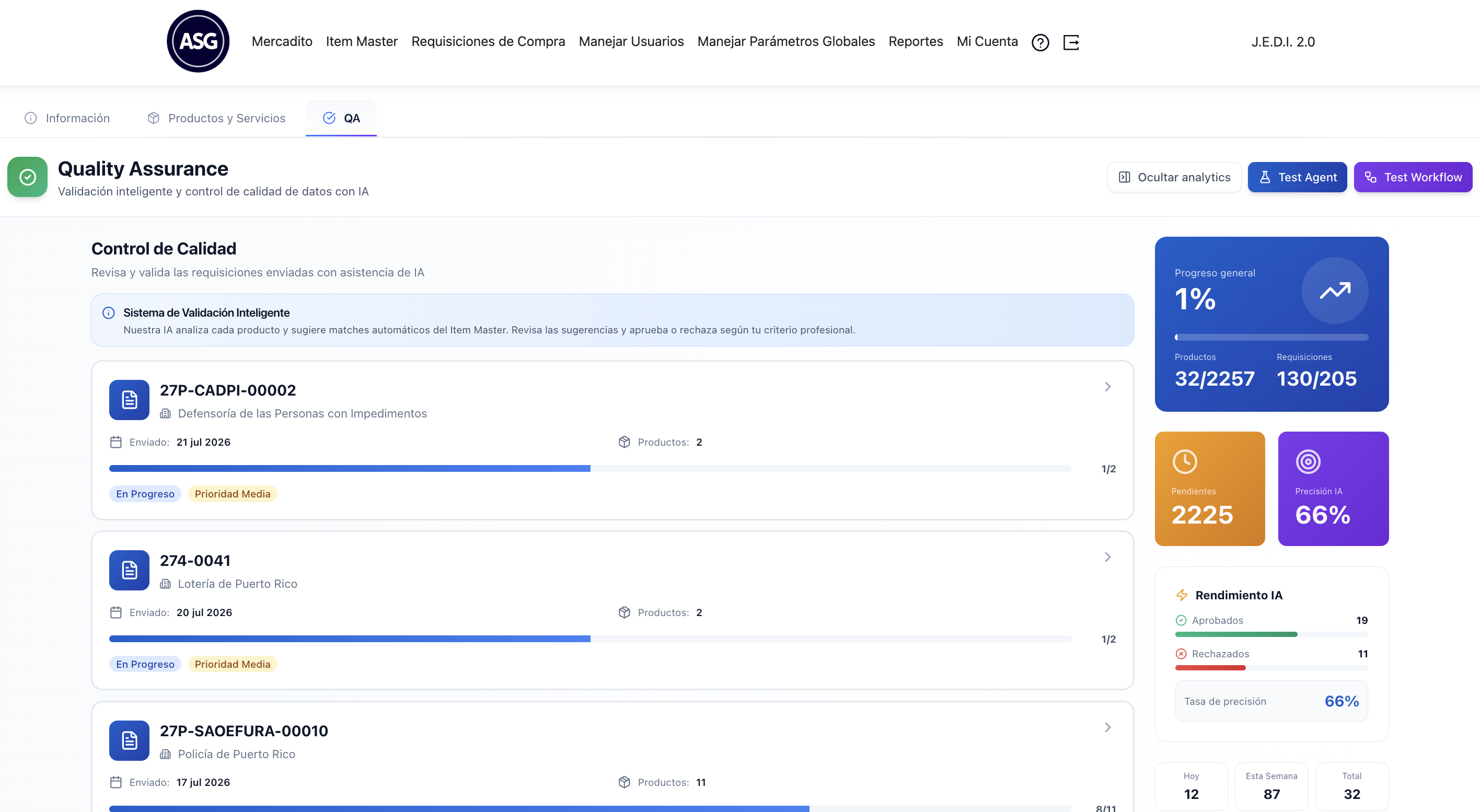Select the QA tab
The width and height of the screenshot is (1480, 812).
point(341,118)
